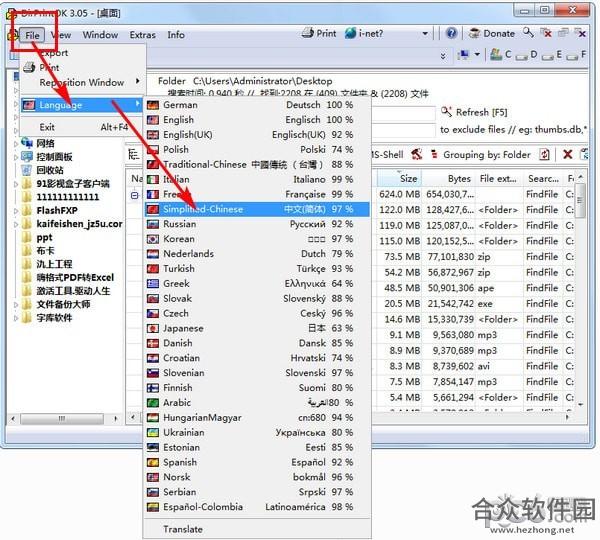Click the Donate button
The image size is (600, 540).
(492, 33)
